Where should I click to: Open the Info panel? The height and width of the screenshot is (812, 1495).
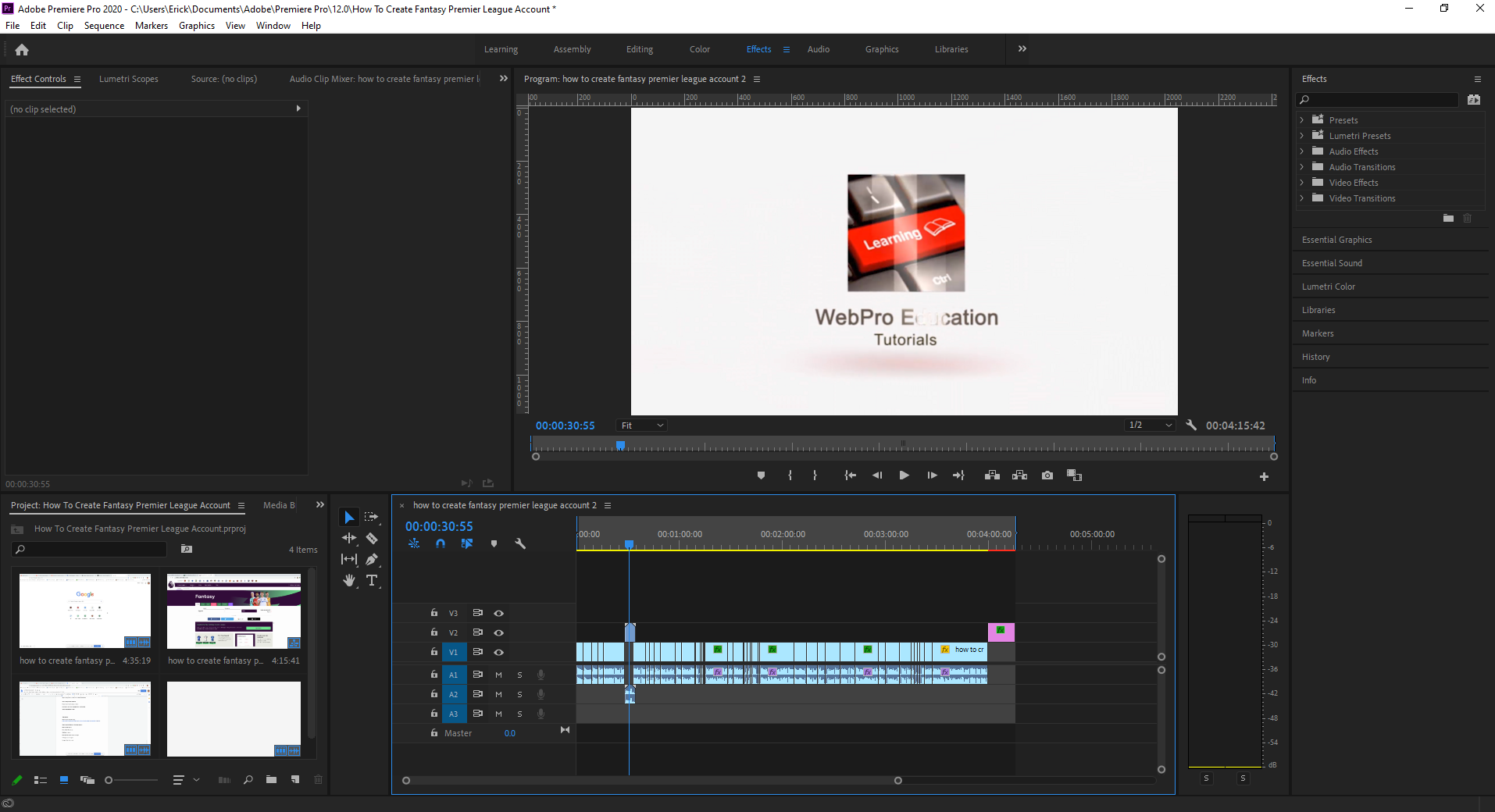[x=1309, y=380]
